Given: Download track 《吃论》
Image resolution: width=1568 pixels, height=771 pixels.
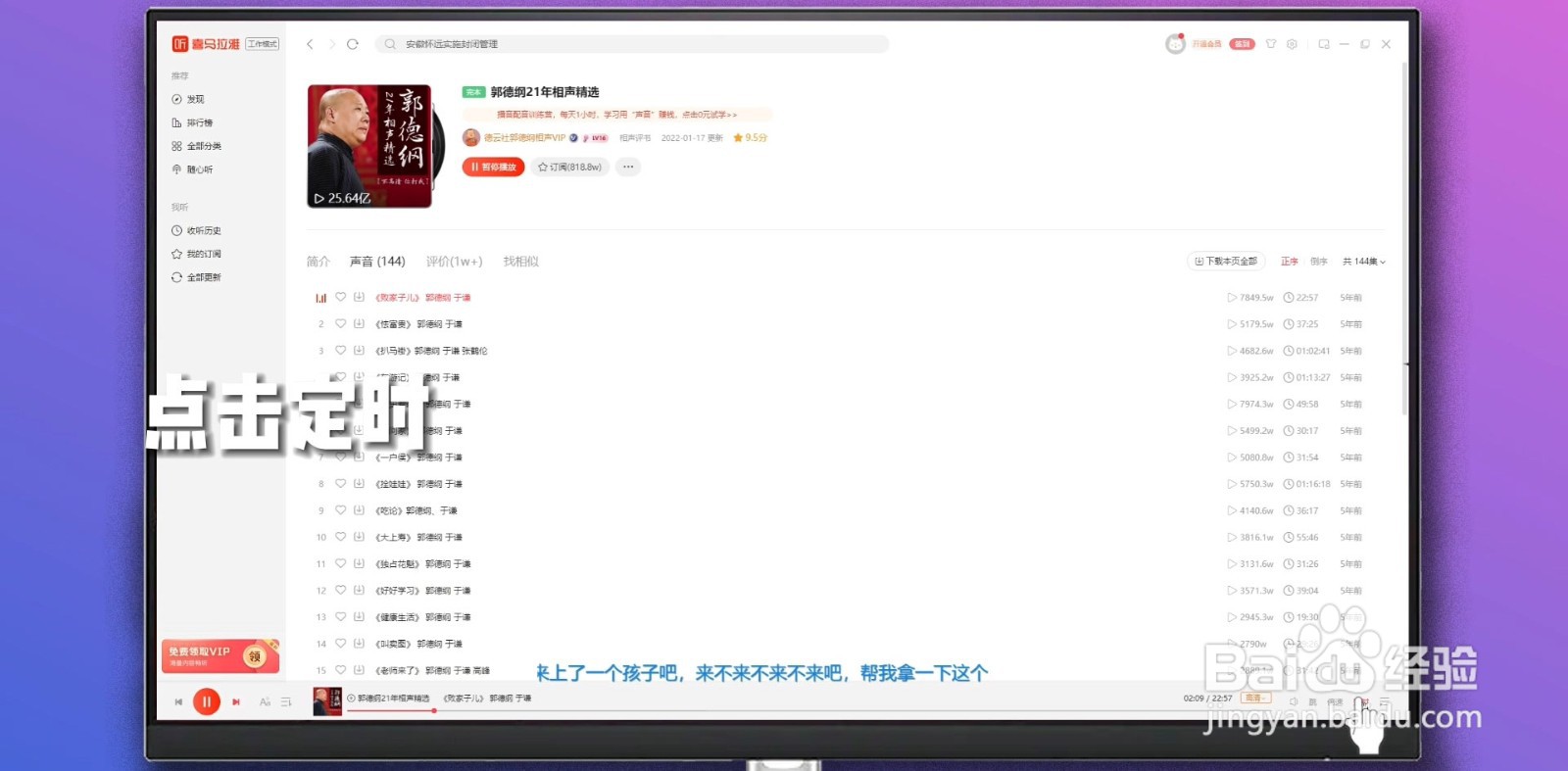Looking at the screenshot, I should pyautogui.click(x=359, y=510).
